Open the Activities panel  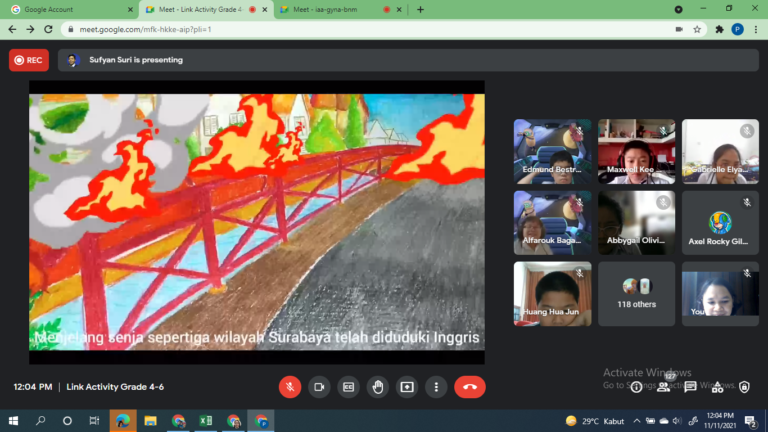point(717,386)
